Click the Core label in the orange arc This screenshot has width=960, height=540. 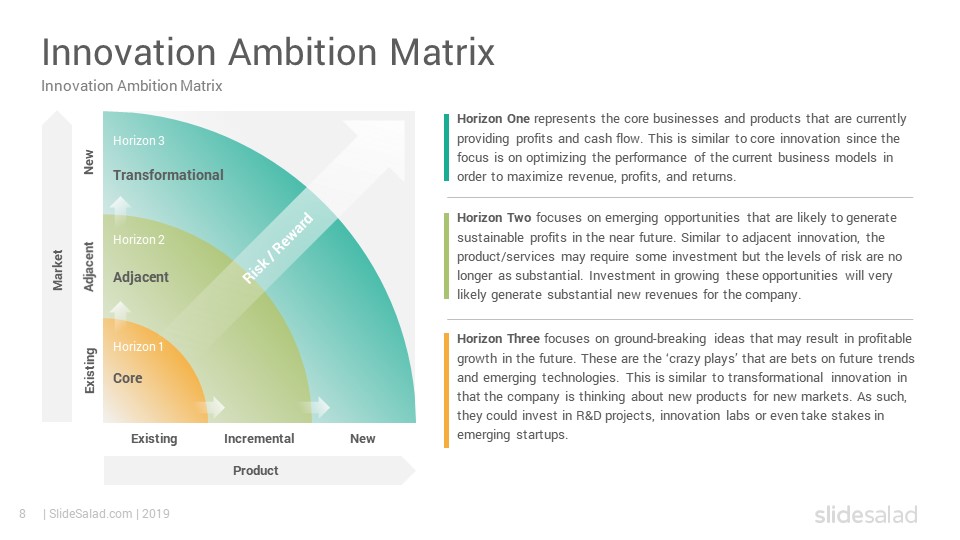[x=127, y=378]
